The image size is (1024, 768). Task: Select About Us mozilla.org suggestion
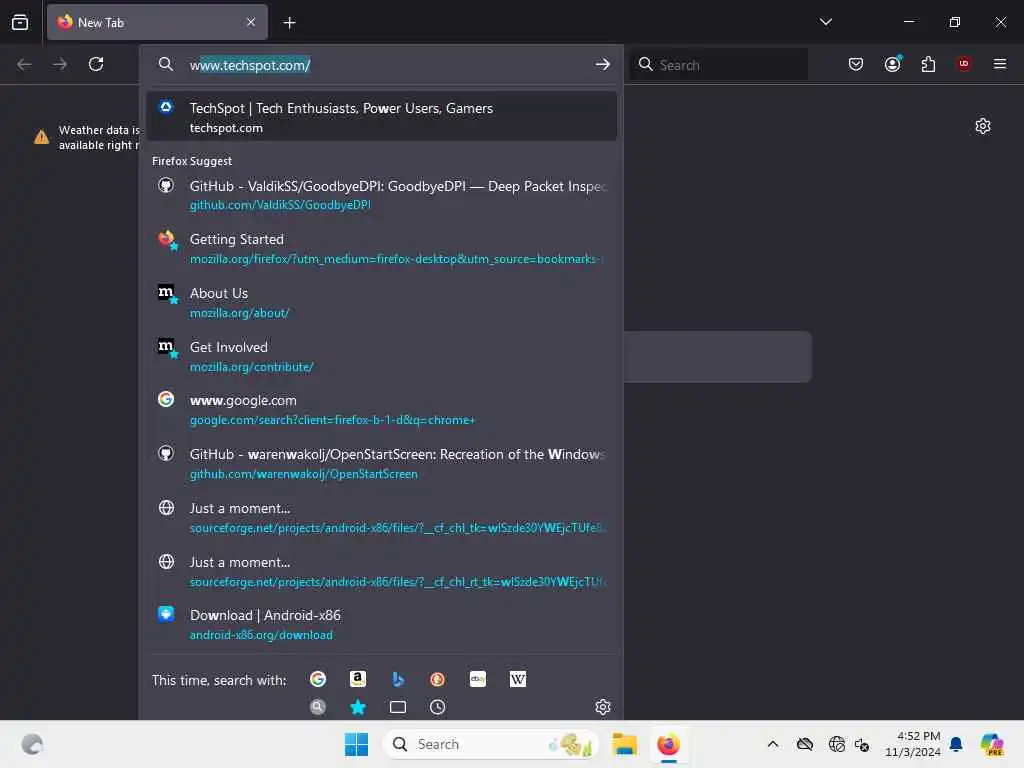pyautogui.click(x=381, y=302)
